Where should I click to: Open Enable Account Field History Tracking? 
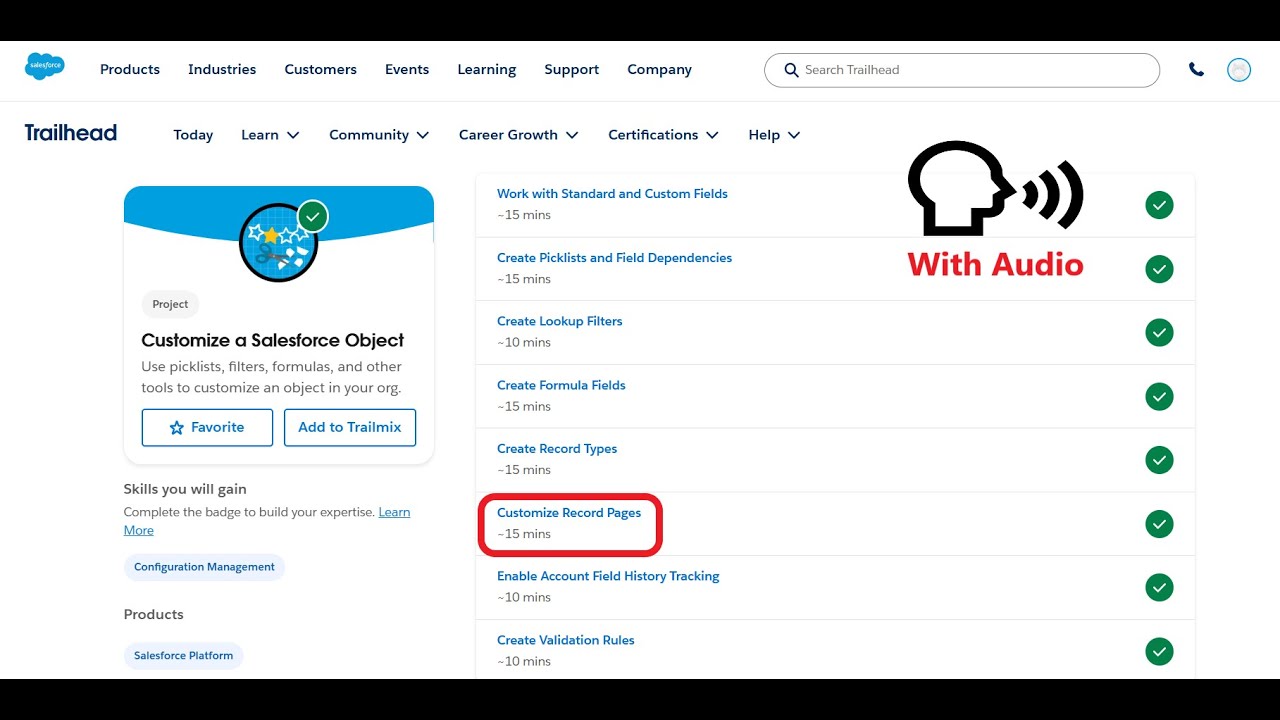(x=608, y=576)
